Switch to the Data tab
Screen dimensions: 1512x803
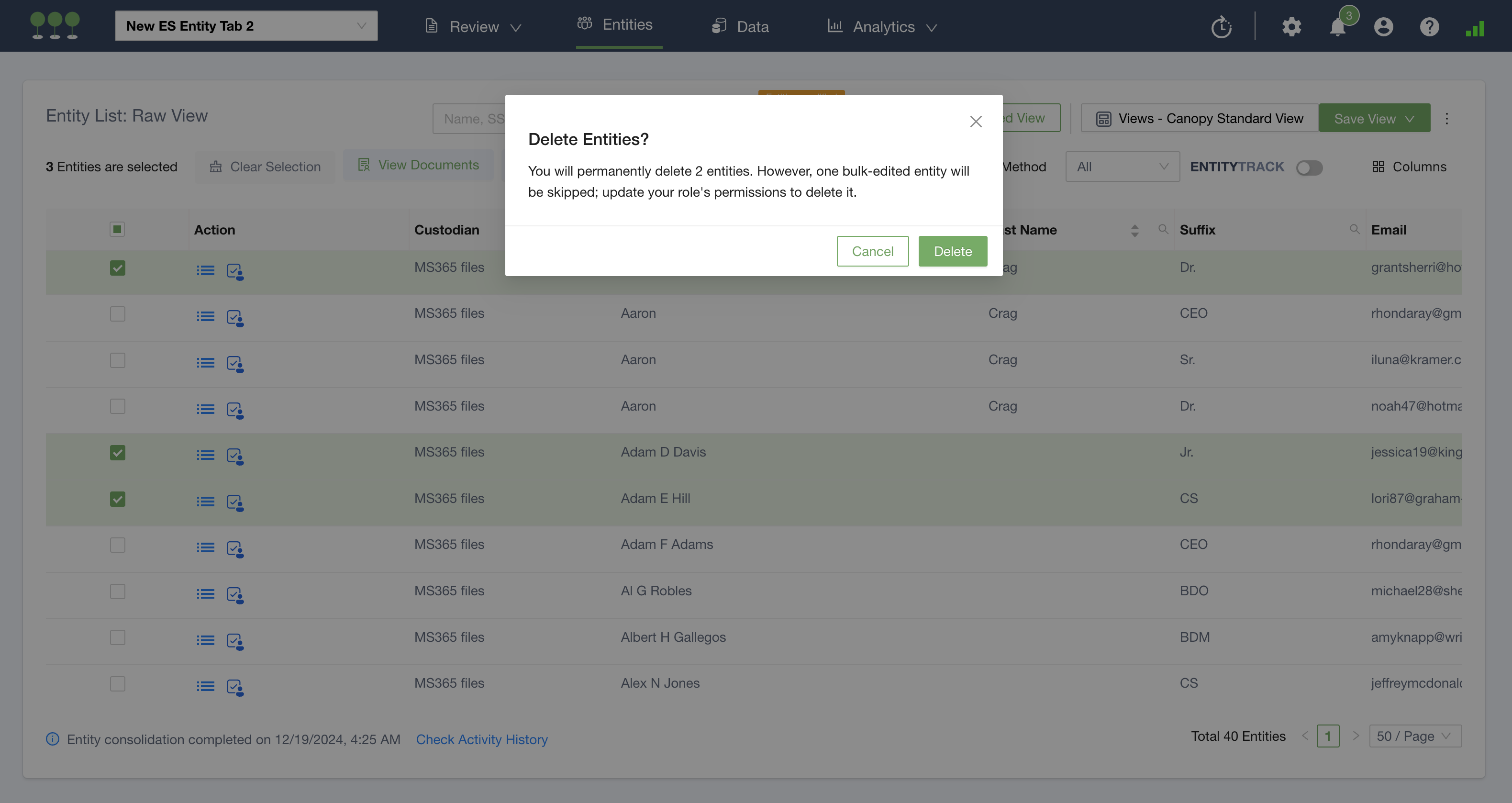(740, 26)
